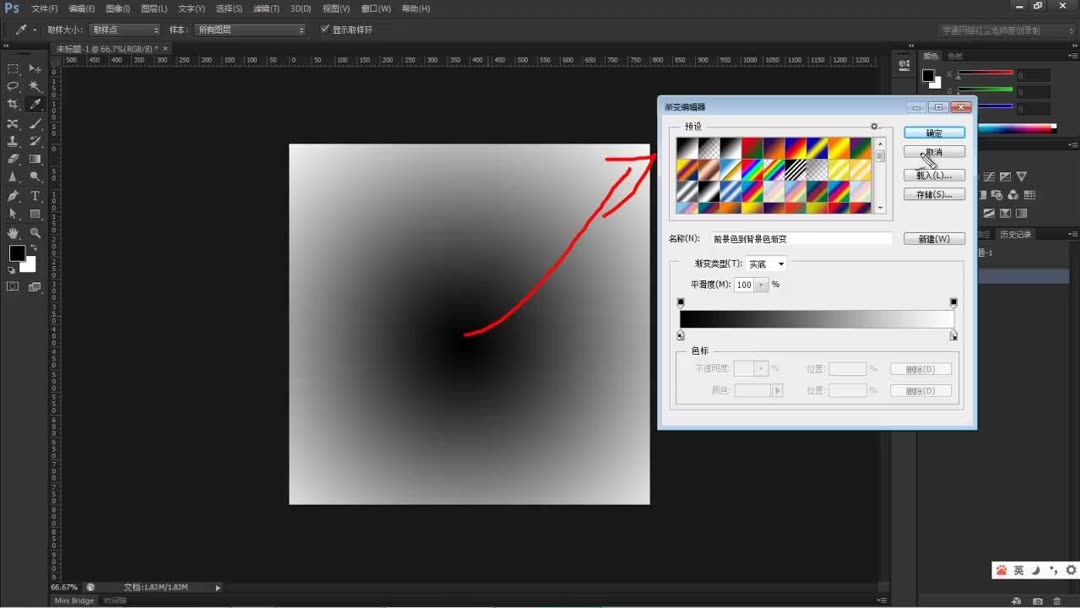Select the Move tool
The height and width of the screenshot is (608, 1080).
click(x=33, y=68)
